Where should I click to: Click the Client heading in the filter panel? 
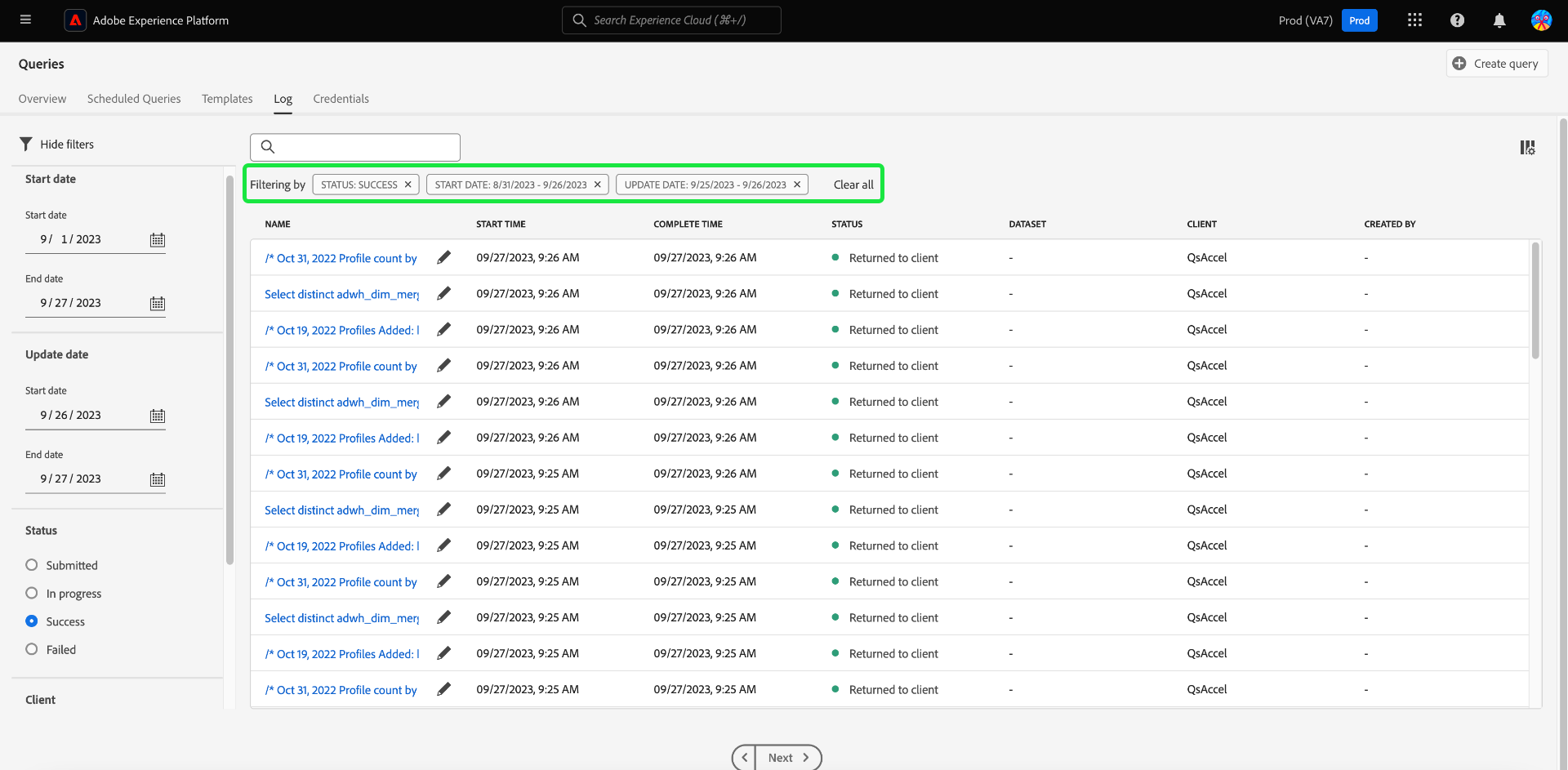pyautogui.click(x=40, y=700)
